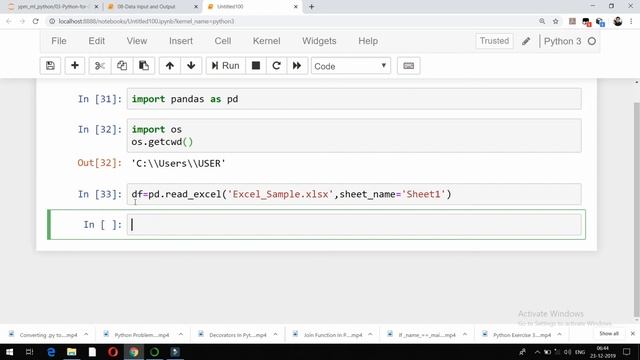Open the Chrome zoom magnifier icon
Screen dimensions: 640x360
coord(542,21)
